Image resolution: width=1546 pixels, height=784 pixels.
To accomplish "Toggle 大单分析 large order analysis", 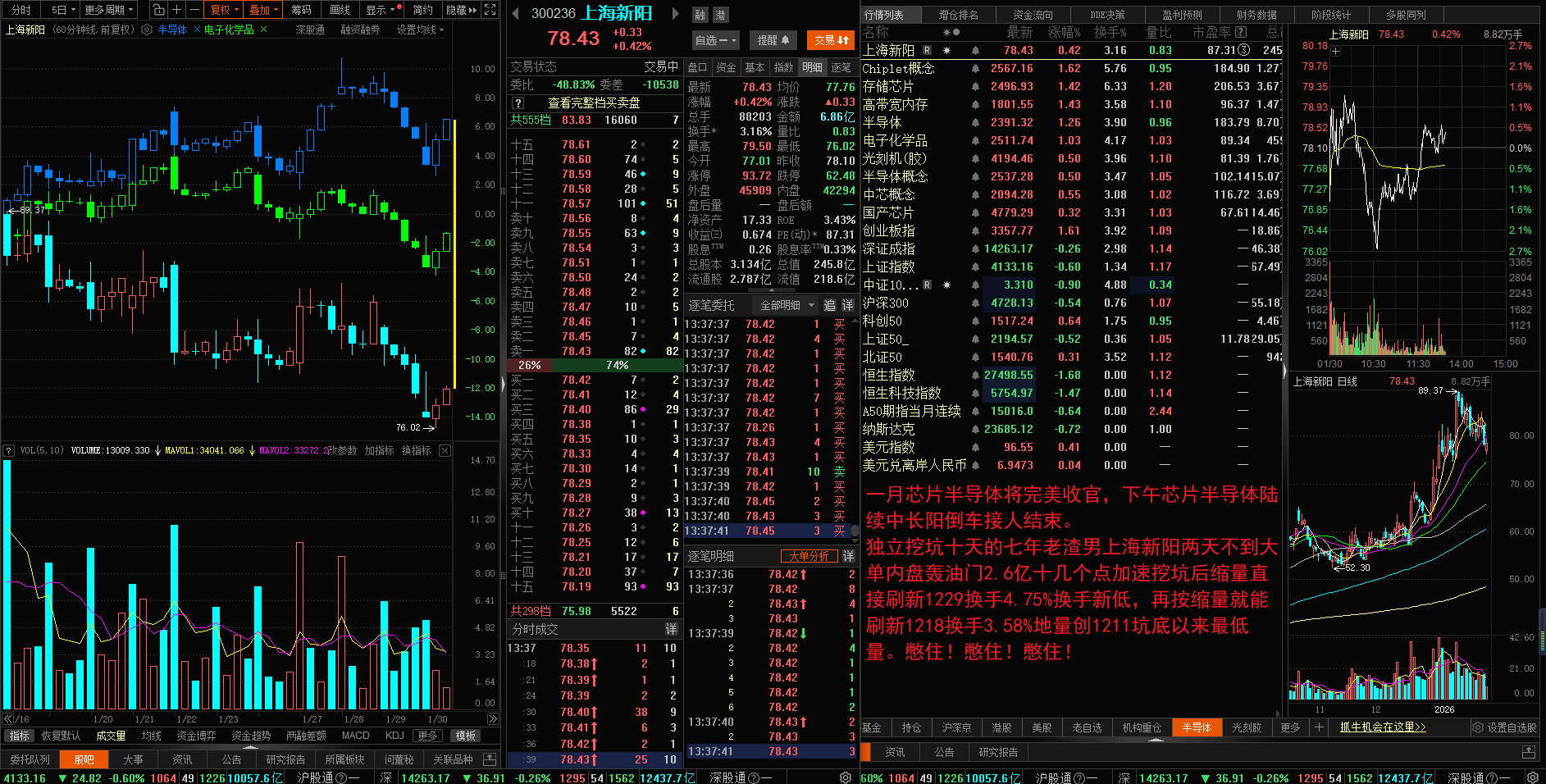I will 809,556.
